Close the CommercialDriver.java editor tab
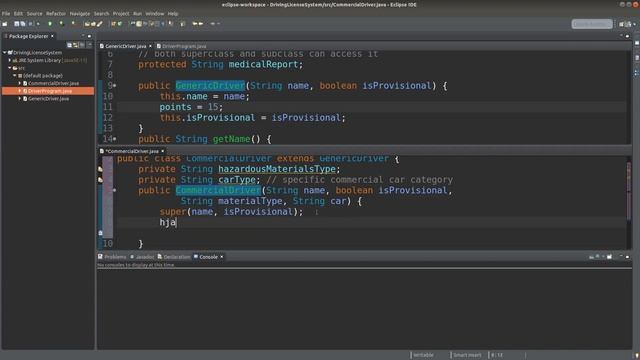The height and width of the screenshot is (360, 640). click(162, 151)
